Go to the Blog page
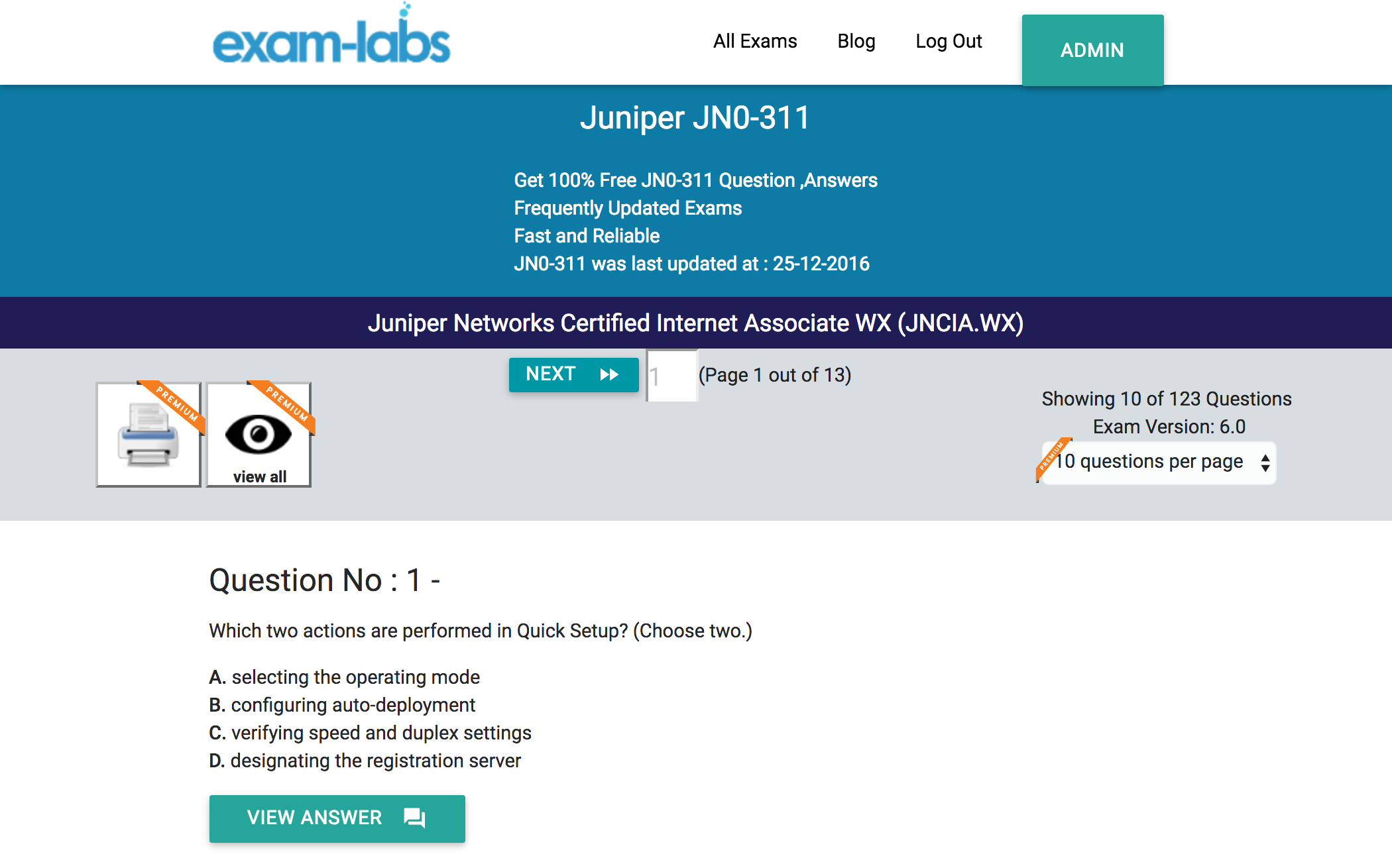 tap(856, 41)
